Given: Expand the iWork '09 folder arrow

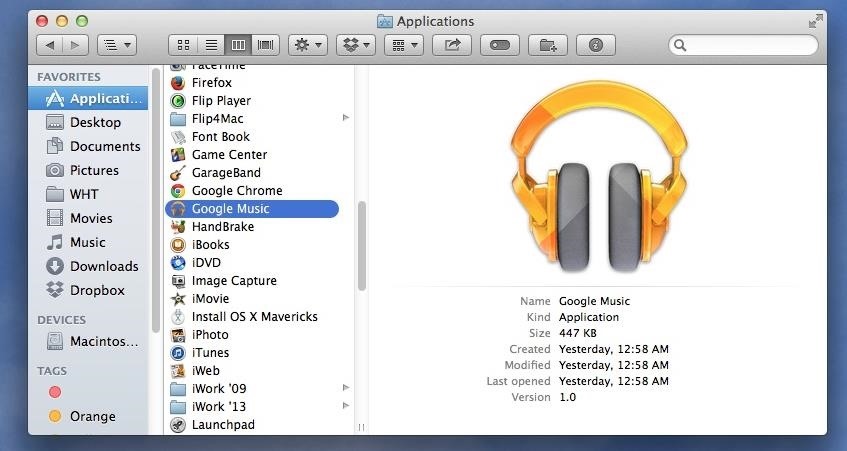Looking at the screenshot, I should coord(346,388).
